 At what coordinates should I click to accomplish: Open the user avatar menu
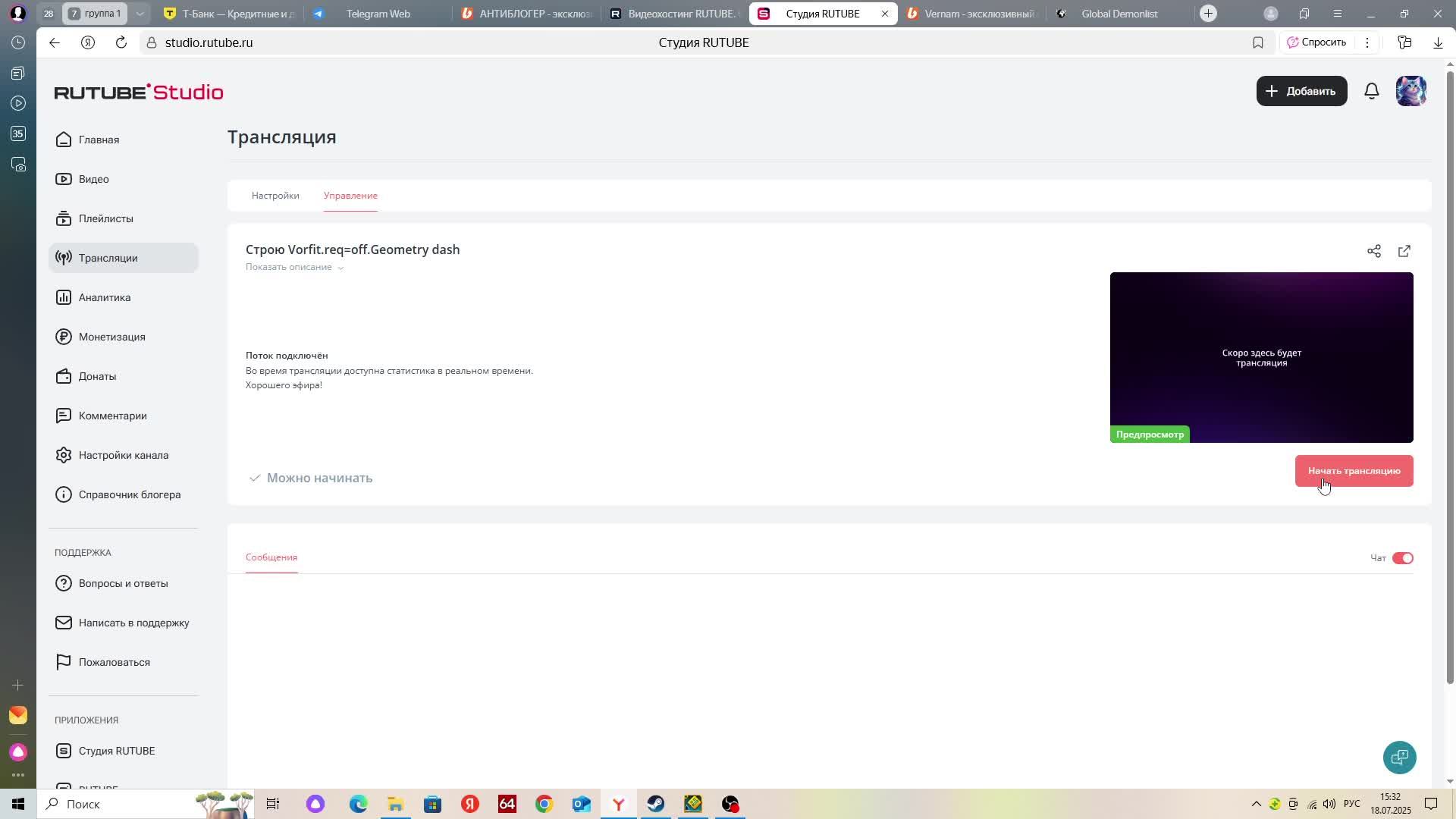pyautogui.click(x=1410, y=91)
